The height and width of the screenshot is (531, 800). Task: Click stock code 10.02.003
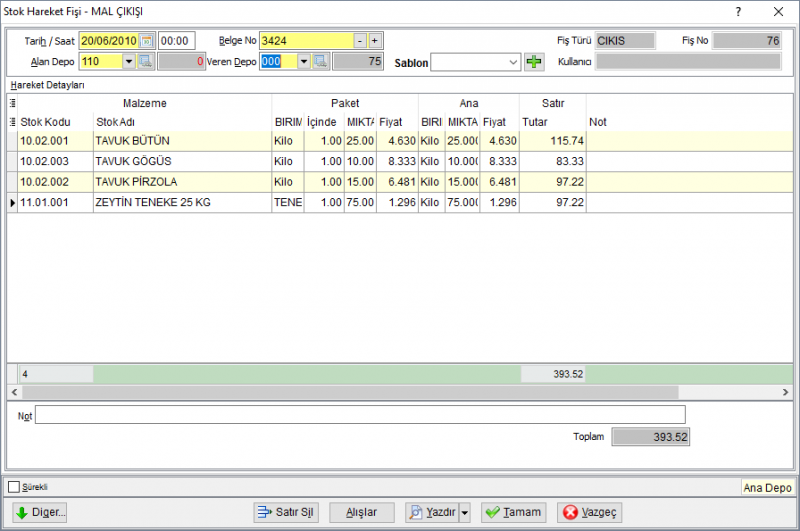point(56,161)
